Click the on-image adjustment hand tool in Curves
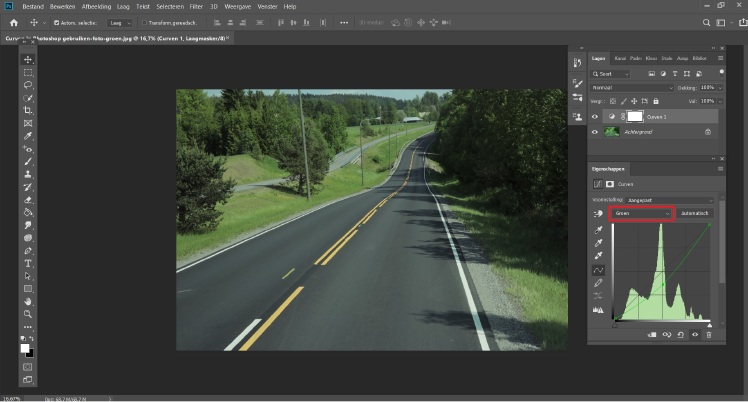Screen dimensions: 748x402 598,214
